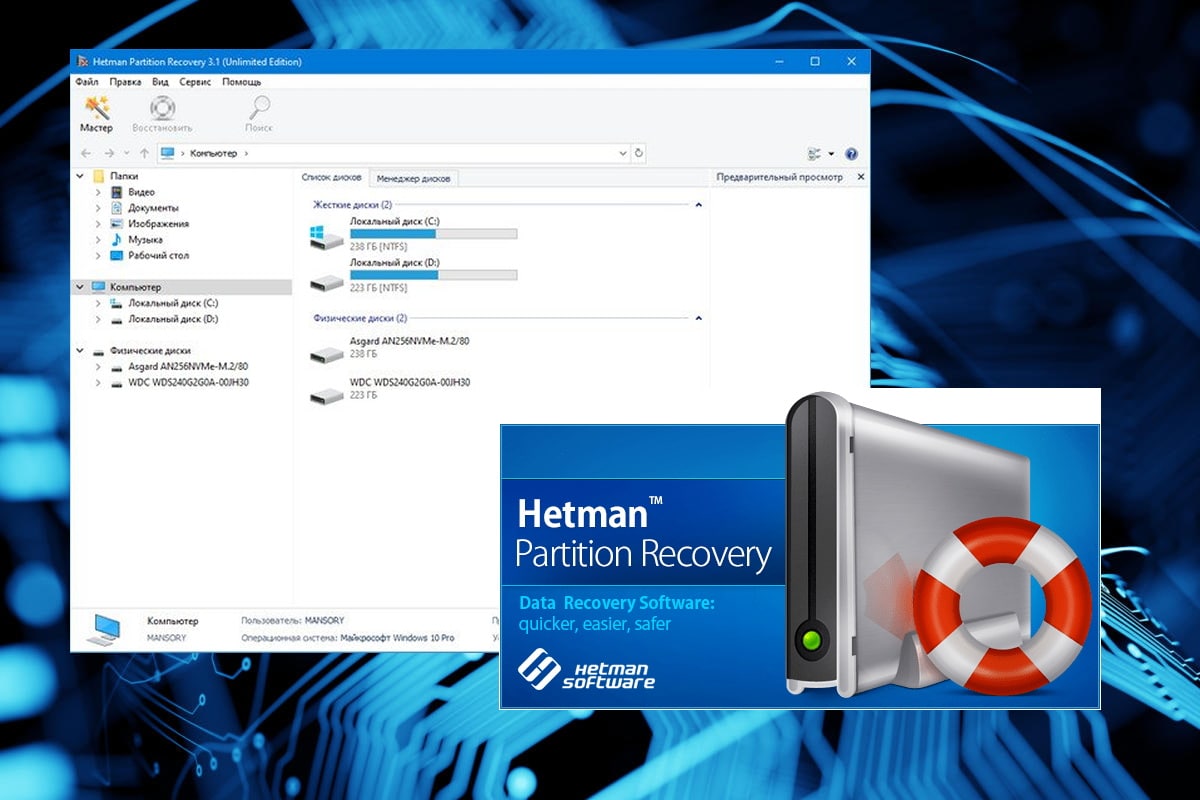Select the Видео folder icon in the tree
The image size is (1200, 800).
(117, 192)
